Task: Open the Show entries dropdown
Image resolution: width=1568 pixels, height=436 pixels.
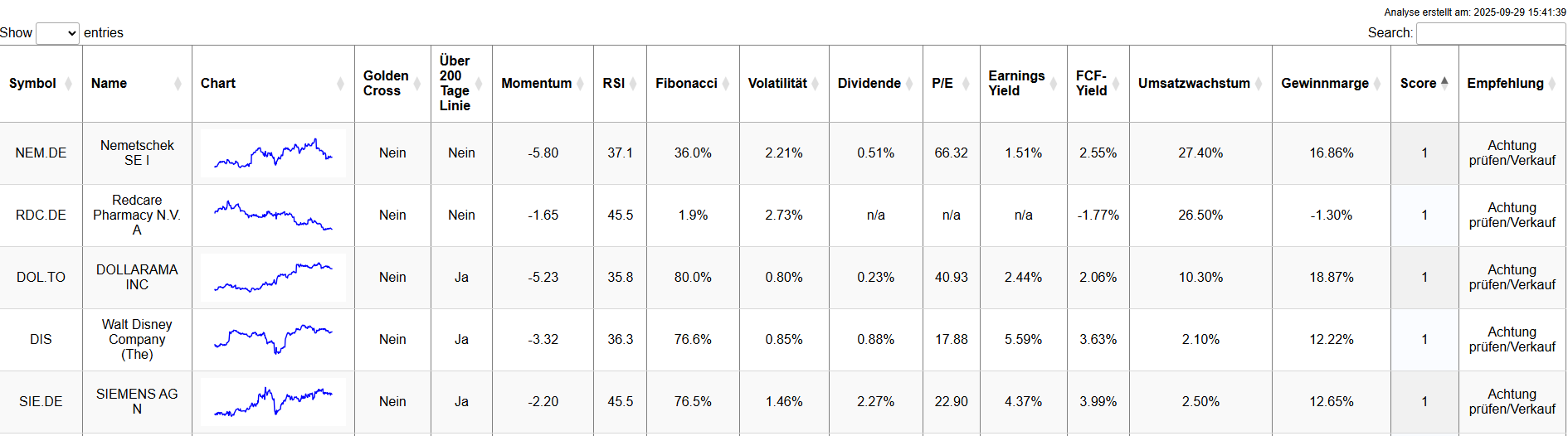Action: click(x=57, y=33)
